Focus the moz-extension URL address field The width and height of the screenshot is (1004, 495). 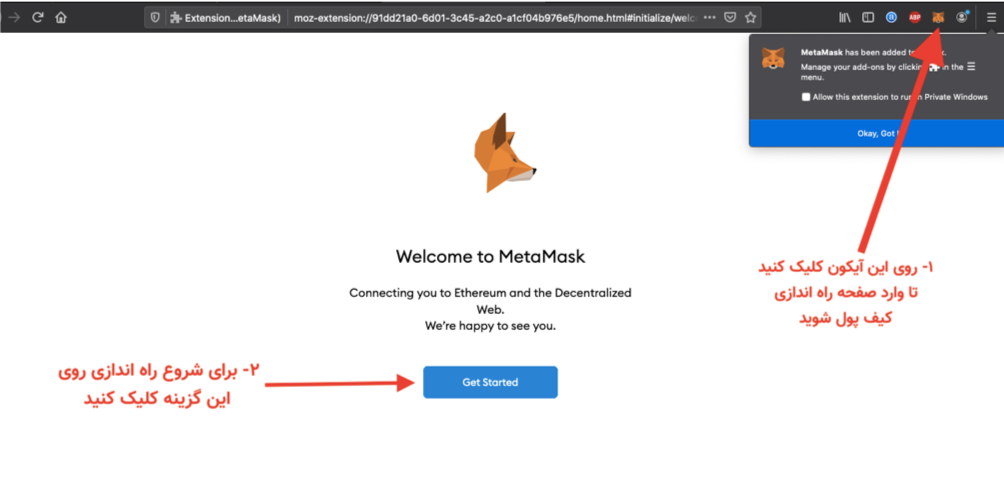pos(493,18)
